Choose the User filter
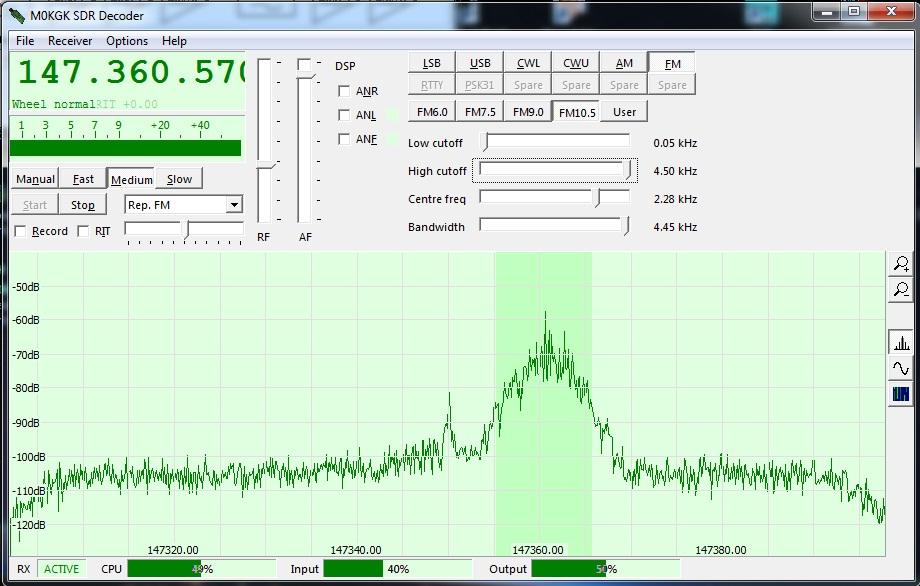 pyautogui.click(x=624, y=112)
